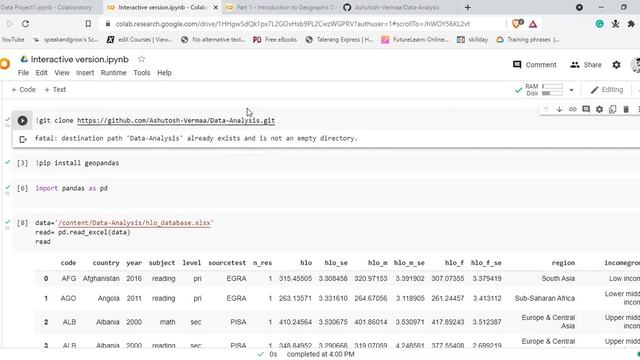The width and height of the screenshot is (640, 360).
Task: Move cell up with arrow icon
Action: [546, 109]
